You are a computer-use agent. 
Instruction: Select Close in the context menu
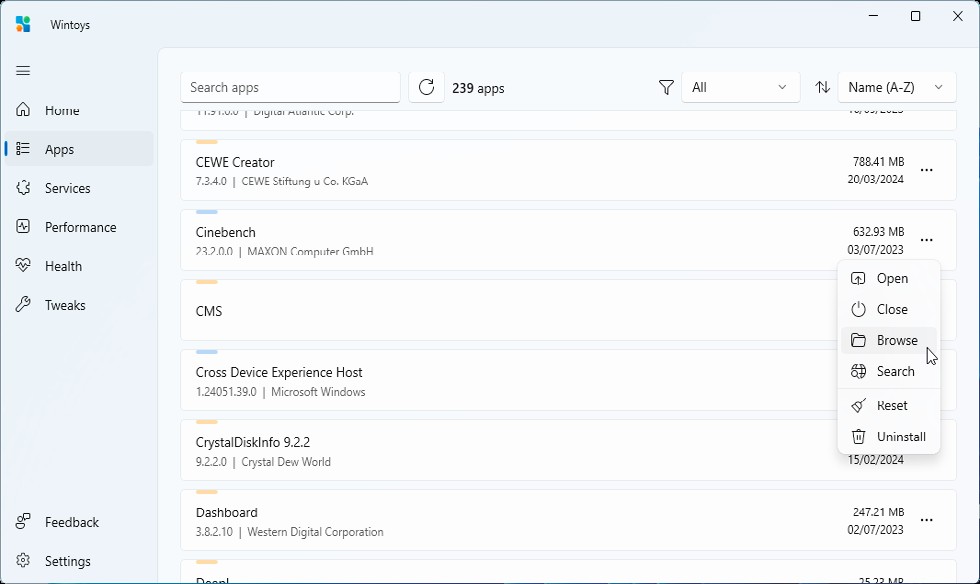[x=889, y=310]
